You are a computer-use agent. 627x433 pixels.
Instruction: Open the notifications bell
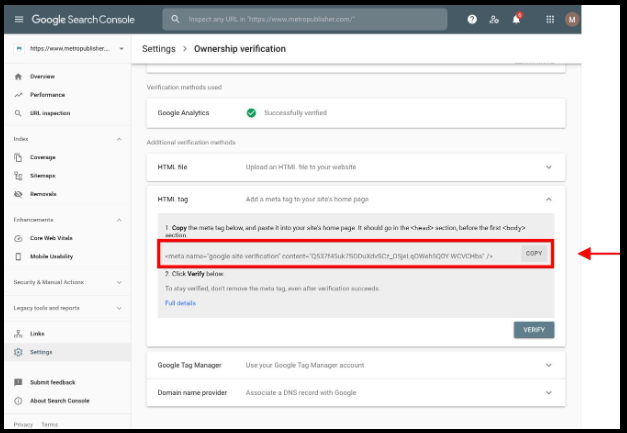516,19
